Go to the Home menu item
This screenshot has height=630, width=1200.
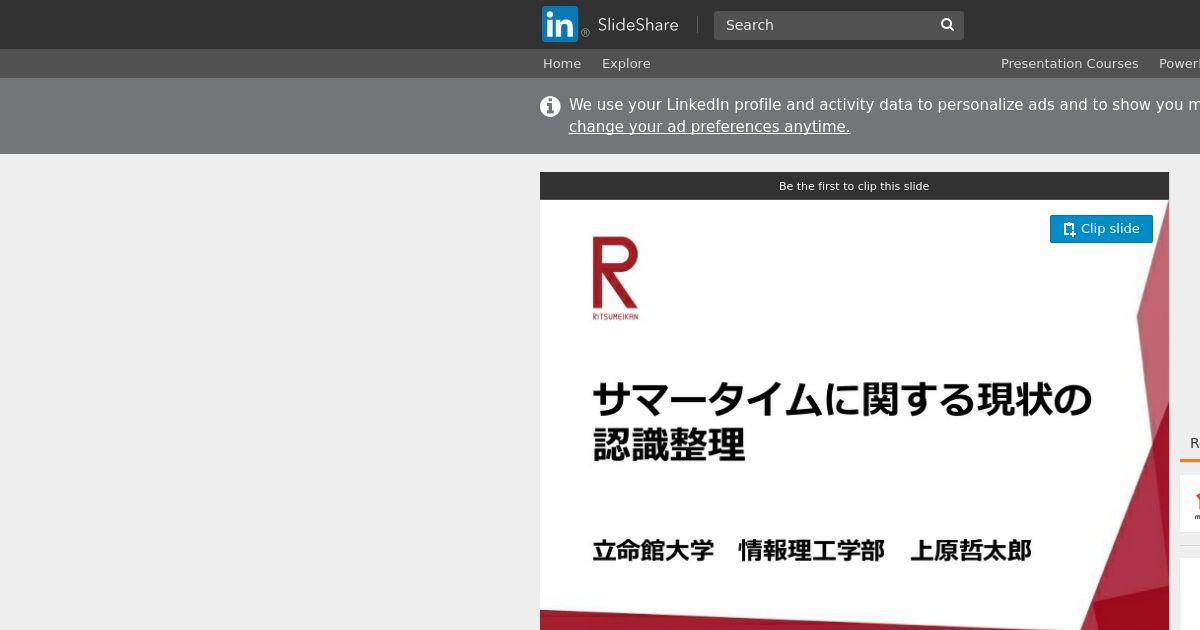(562, 63)
